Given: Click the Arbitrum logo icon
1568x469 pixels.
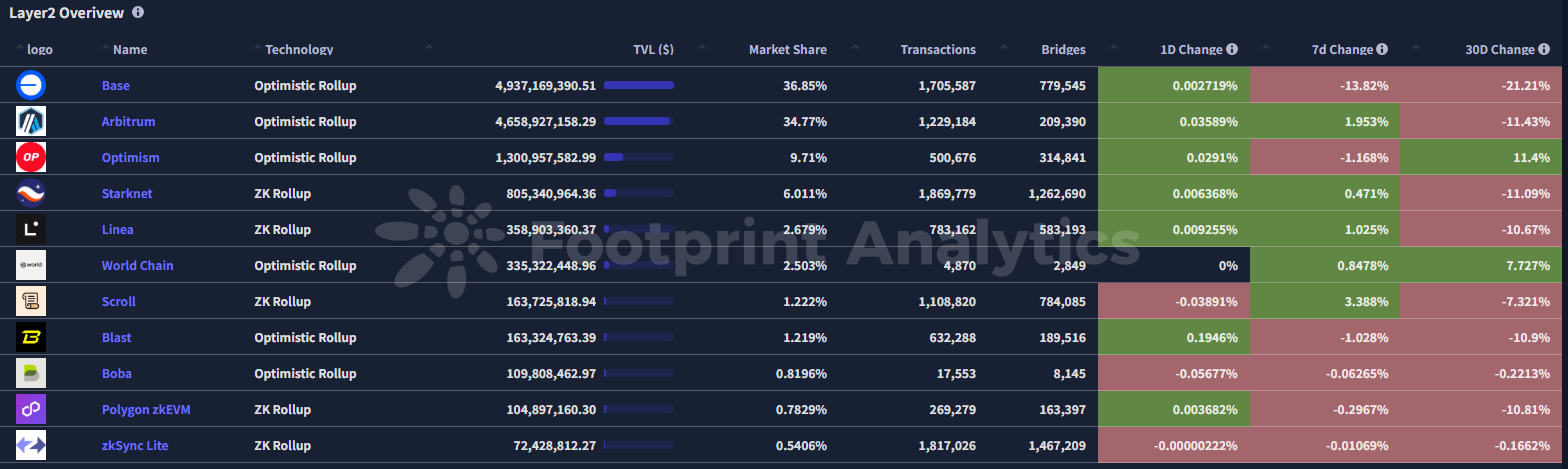Looking at the screenshot, I should coord(31,121).
